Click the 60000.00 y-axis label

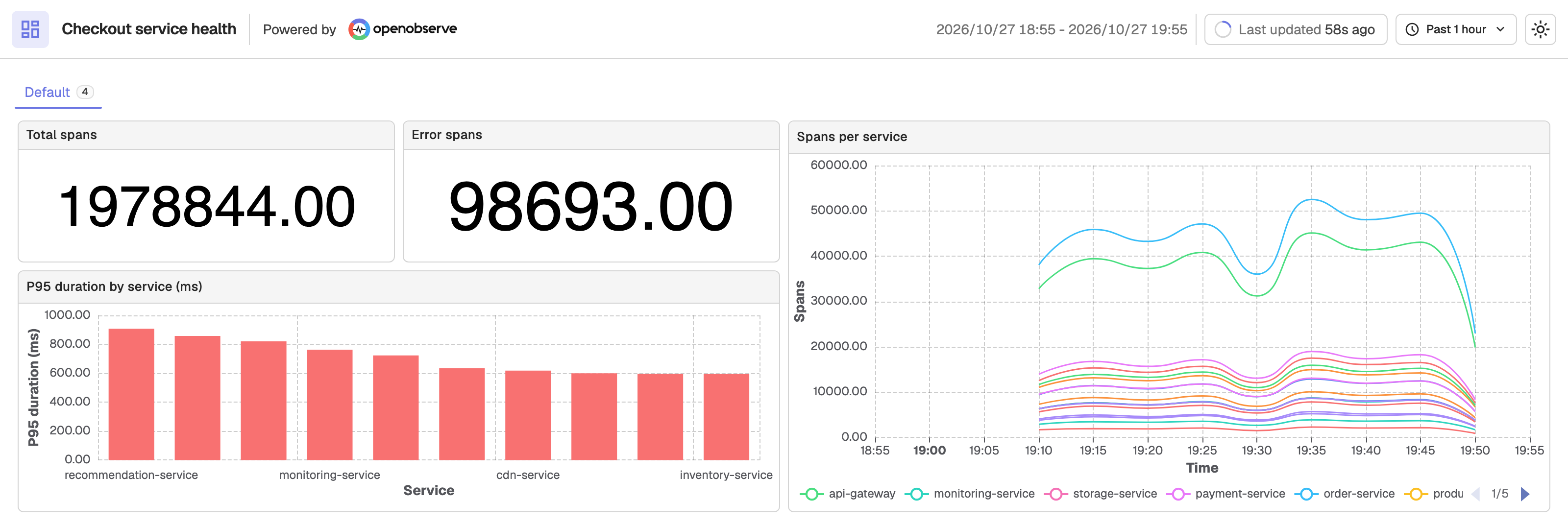(x=838, y=165)
